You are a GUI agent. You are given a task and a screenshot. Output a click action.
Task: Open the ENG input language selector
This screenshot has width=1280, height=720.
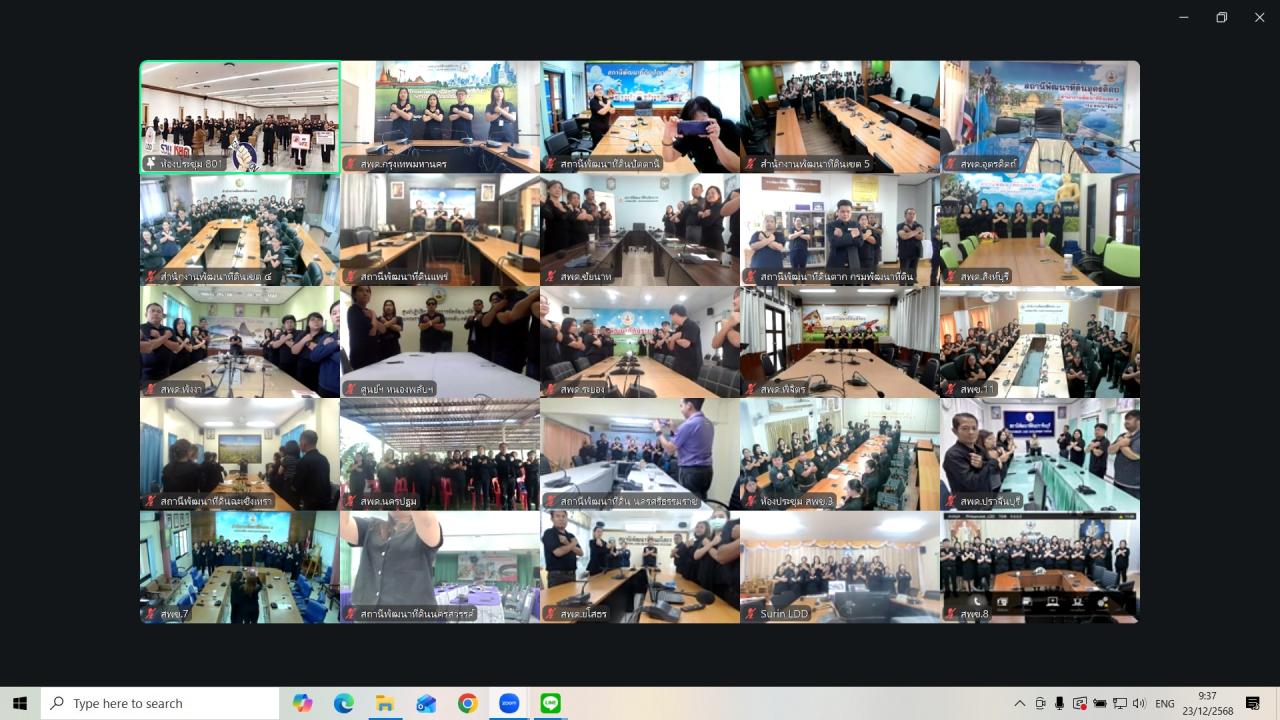[1165, 703]
